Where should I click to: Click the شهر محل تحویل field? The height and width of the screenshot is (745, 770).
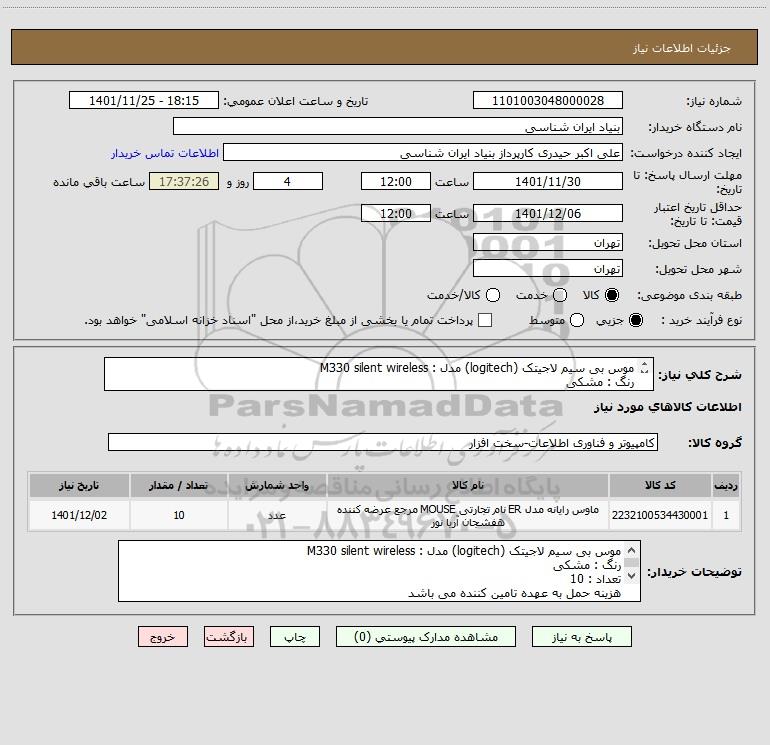[548, 269]
